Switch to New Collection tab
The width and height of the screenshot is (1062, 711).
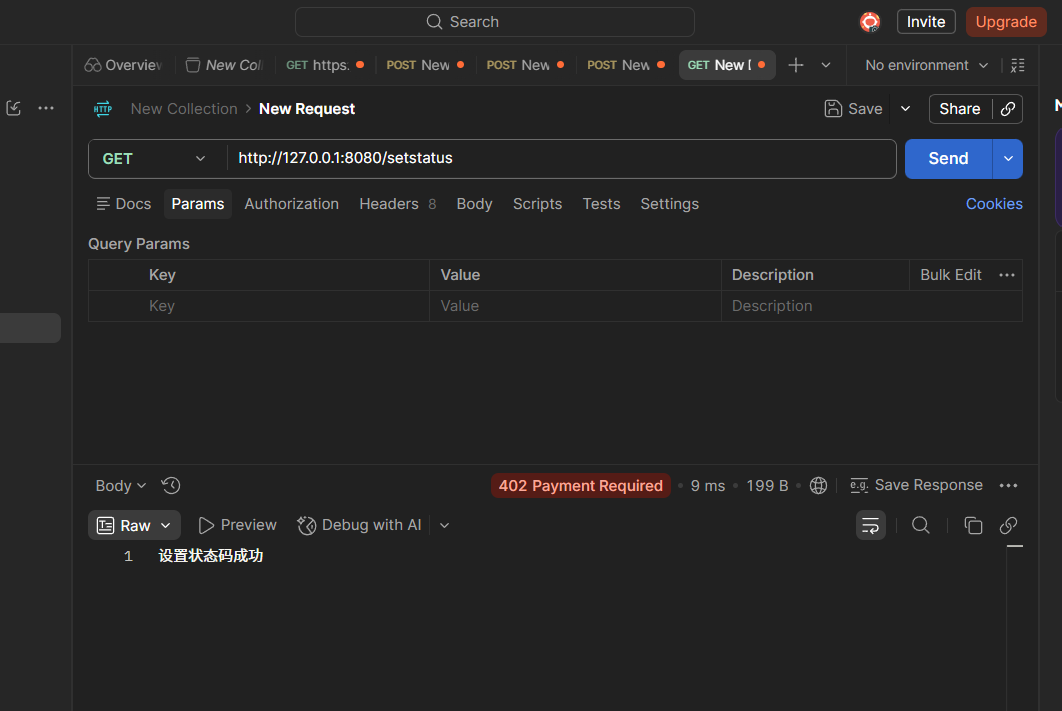click(224, 65)
